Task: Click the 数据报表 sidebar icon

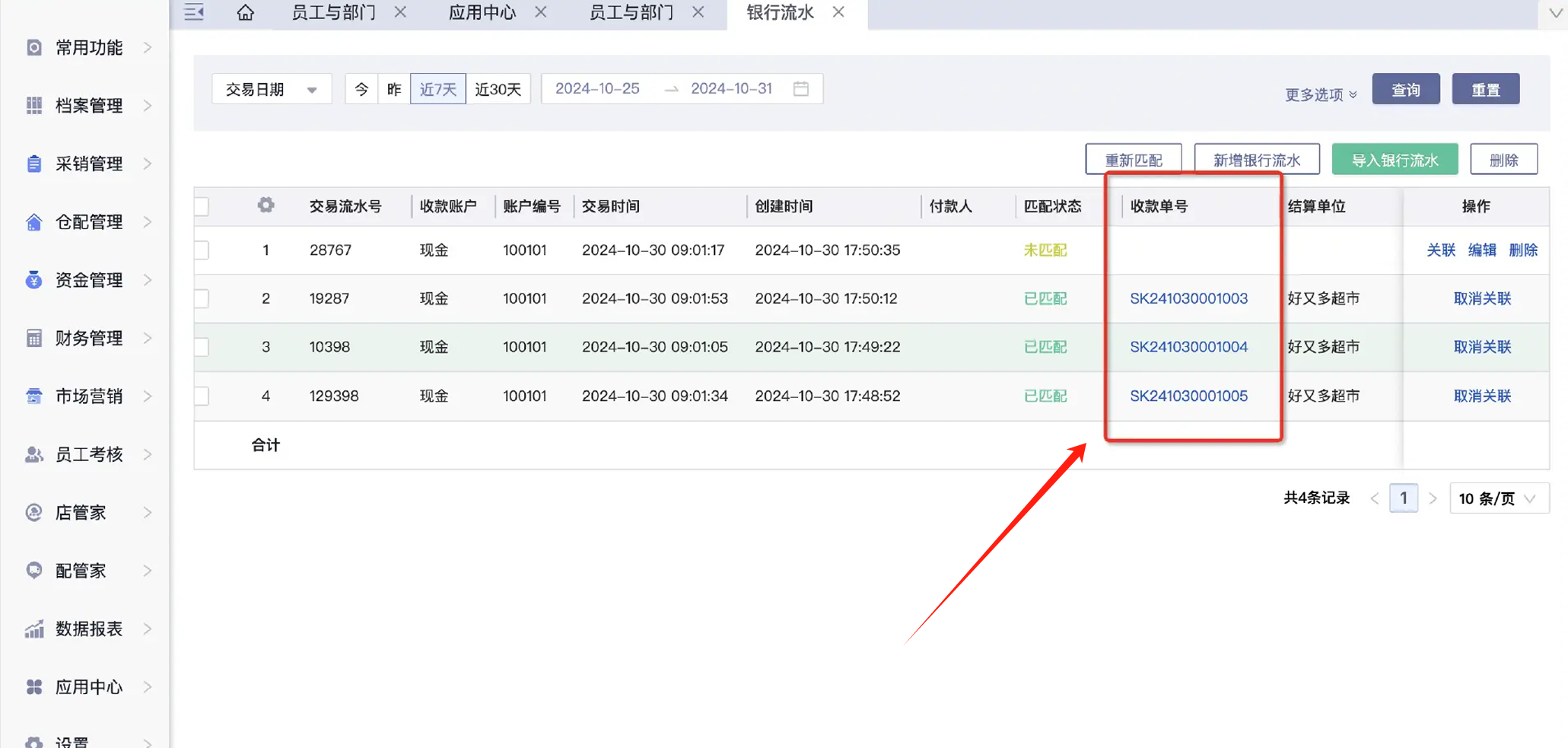Action: click(x=34, y=629)
